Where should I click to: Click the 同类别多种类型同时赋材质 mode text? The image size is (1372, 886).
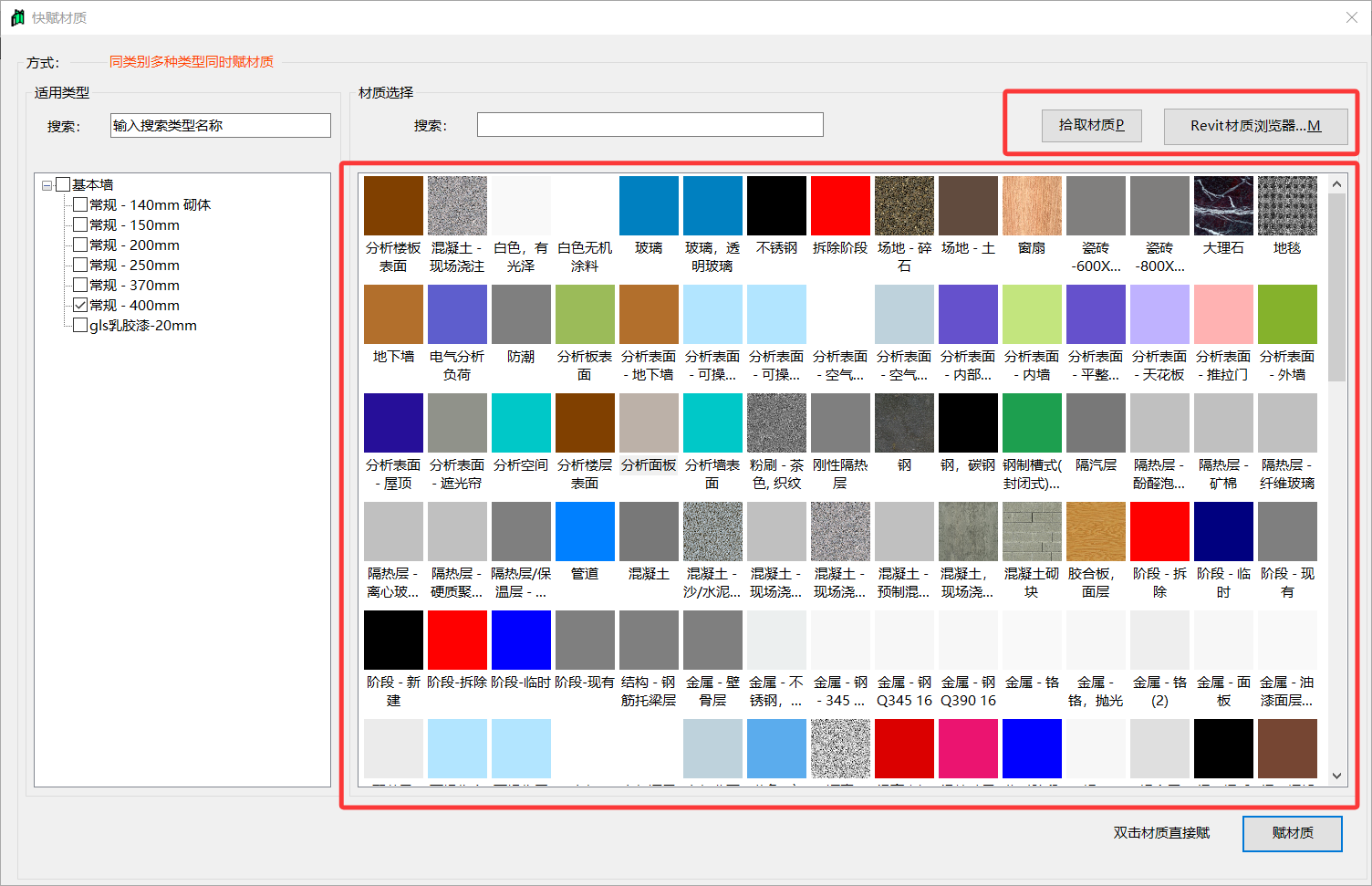click(x=192, y=61)
